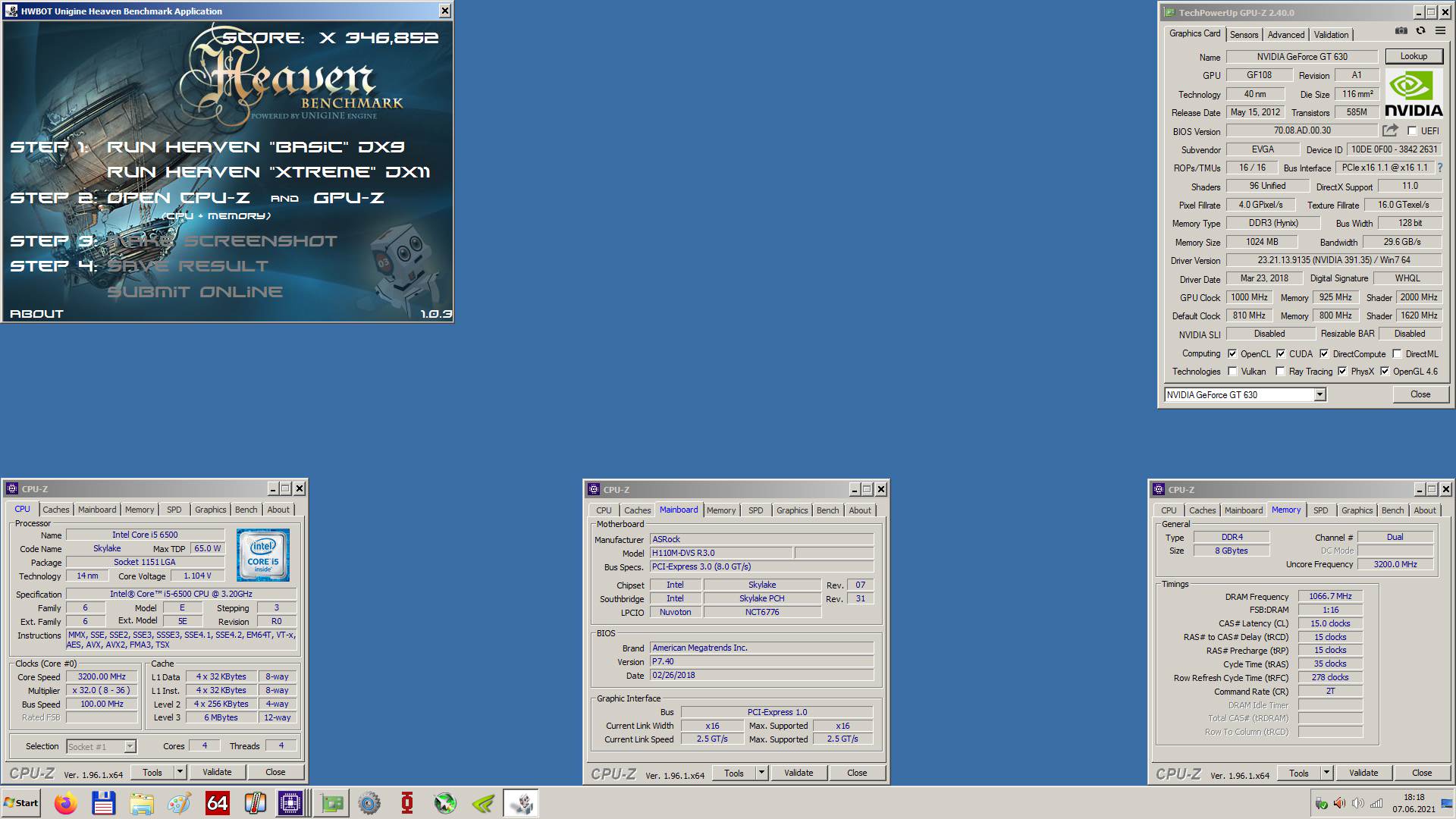The image size is (1456, 819).
Task: Open the Paint palette taskbar icon
Action: 179,803
